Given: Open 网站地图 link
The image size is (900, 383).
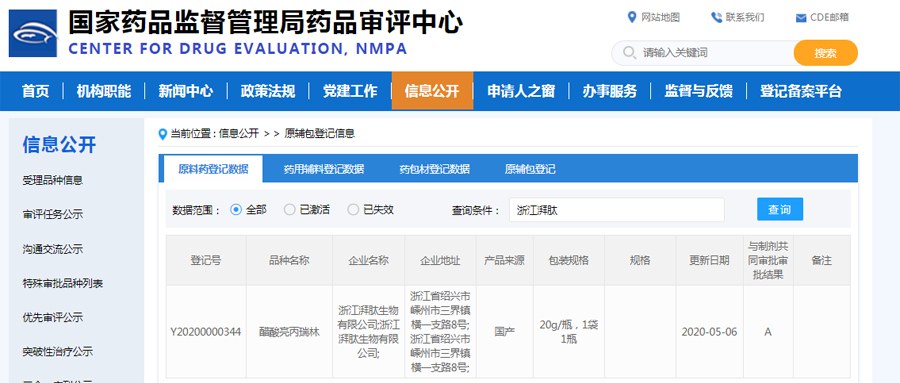Looking at the screenshot, I should (660, 17).
